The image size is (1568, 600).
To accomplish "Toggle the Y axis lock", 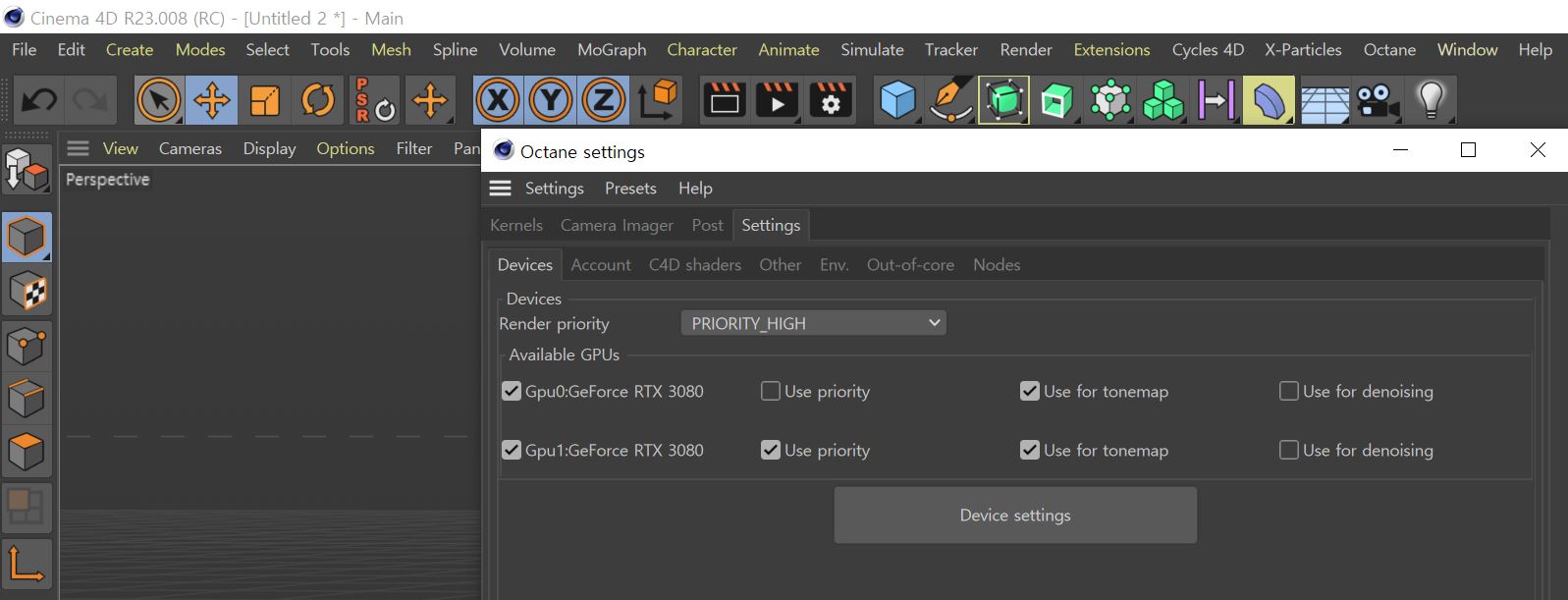I will click(551, 100).
